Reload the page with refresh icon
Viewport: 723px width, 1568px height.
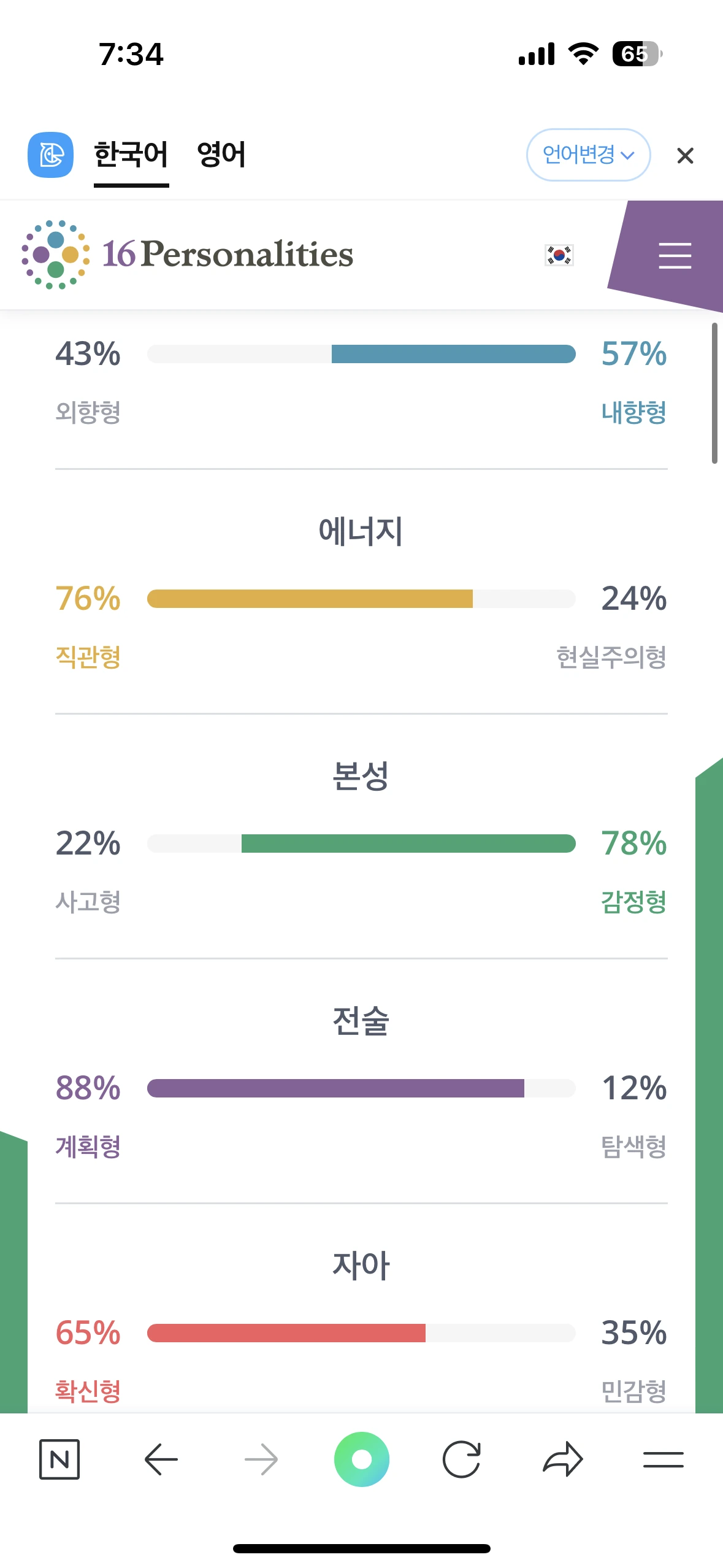click(461, 1459)
